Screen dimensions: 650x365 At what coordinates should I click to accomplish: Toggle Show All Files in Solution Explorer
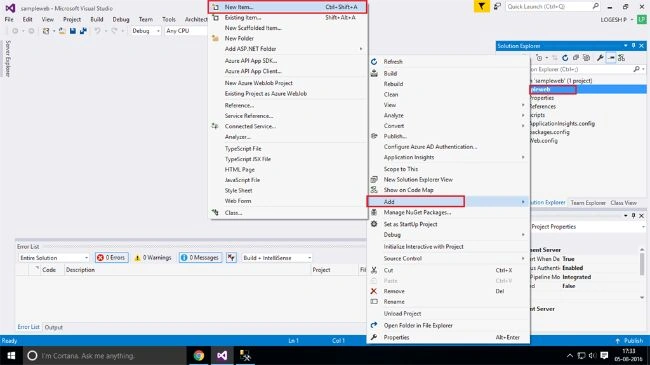click(587, 58)
